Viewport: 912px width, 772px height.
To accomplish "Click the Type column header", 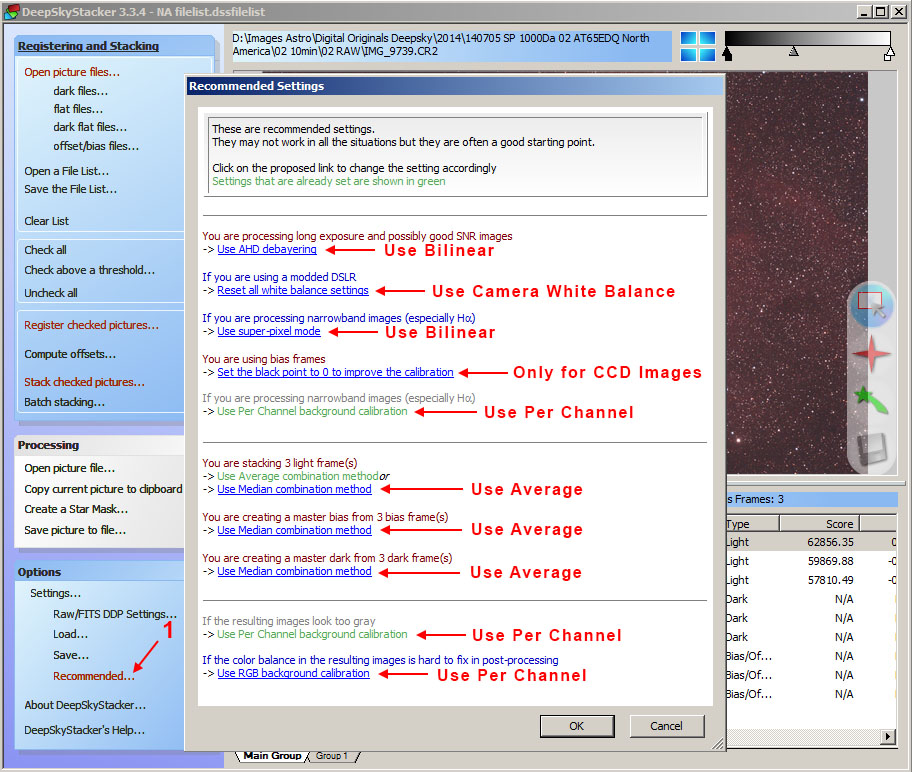I will [753, 524].
